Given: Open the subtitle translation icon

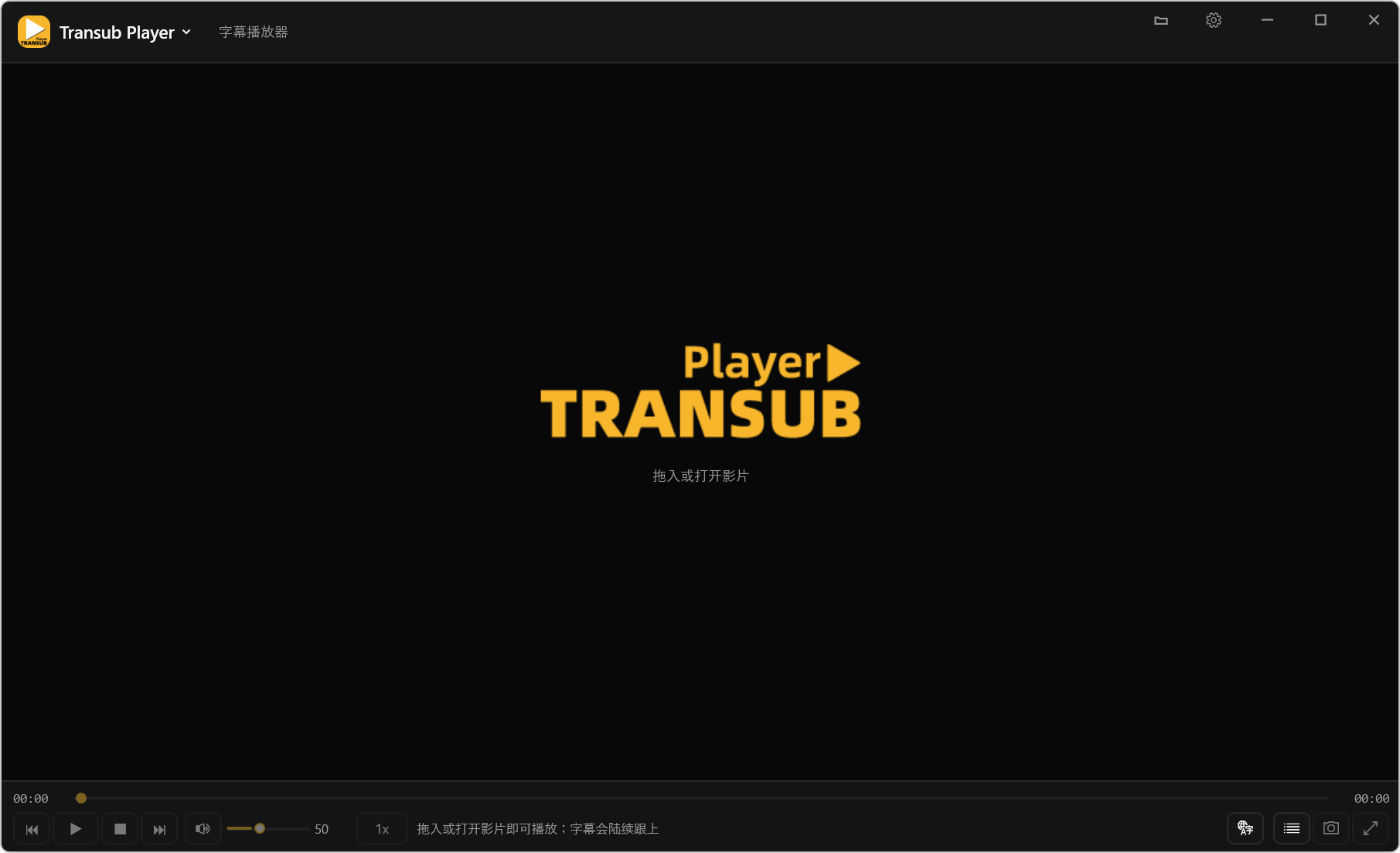Looking at the screenshot, I should [x=1245, y=828].
